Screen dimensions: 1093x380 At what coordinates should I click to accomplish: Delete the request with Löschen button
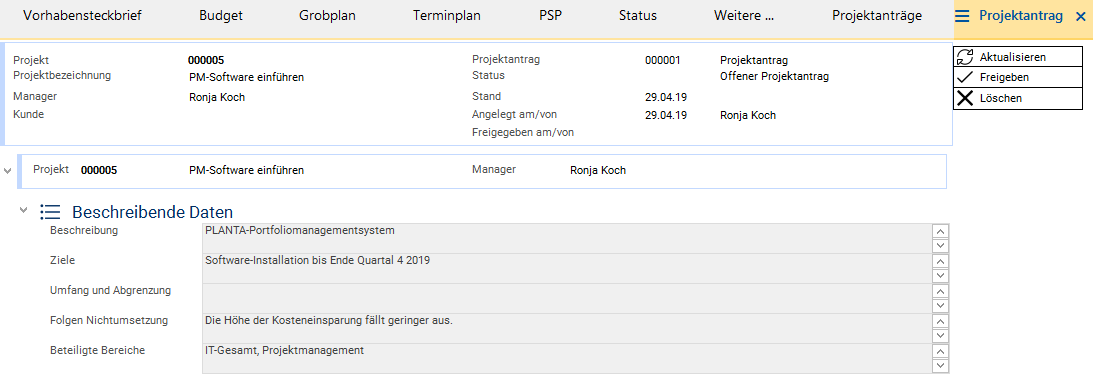tap(1018, 98)
